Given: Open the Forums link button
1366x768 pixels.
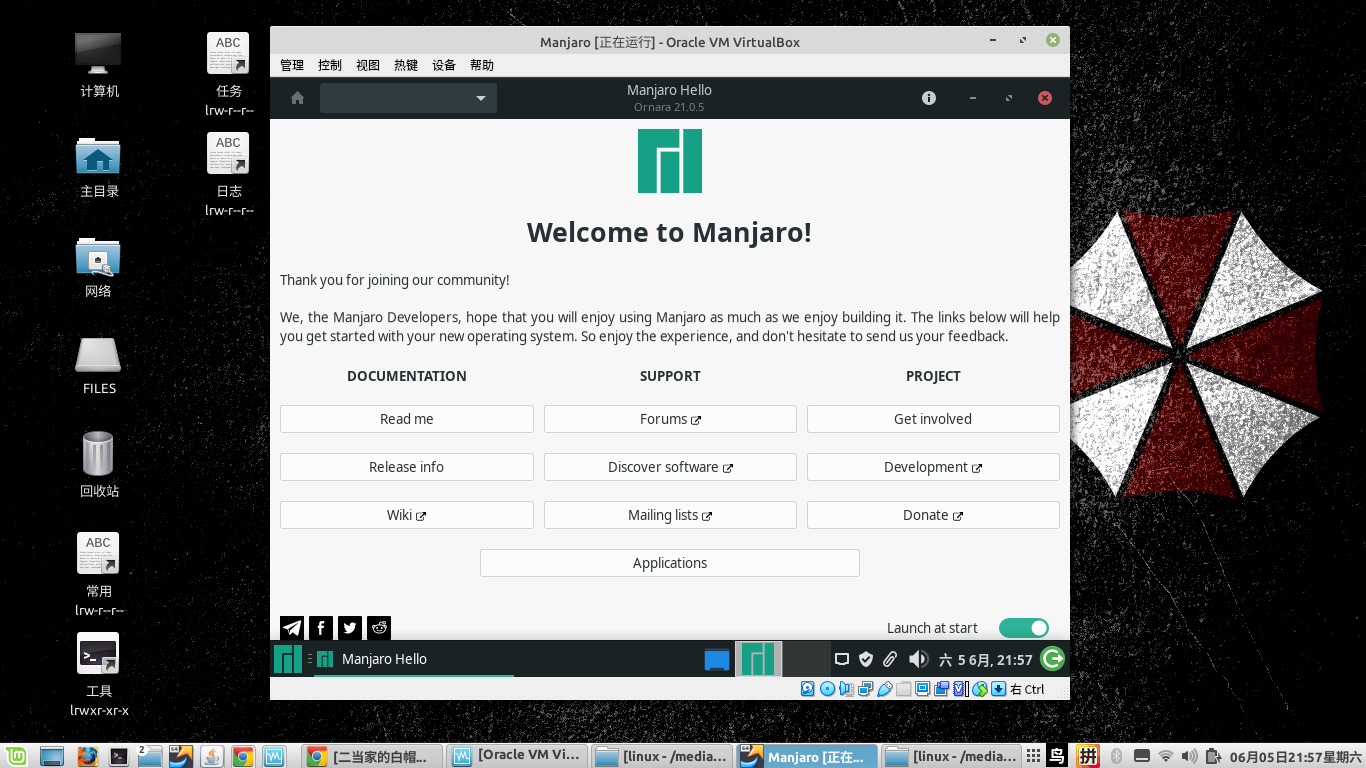Looking at the screenshot, I should (x=670, y=419).
